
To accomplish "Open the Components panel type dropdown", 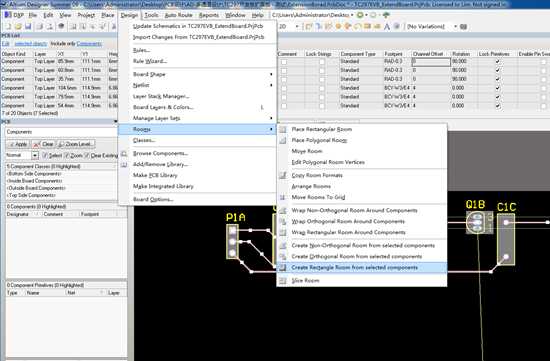I will pyautogui.click(x=61, y=132).
